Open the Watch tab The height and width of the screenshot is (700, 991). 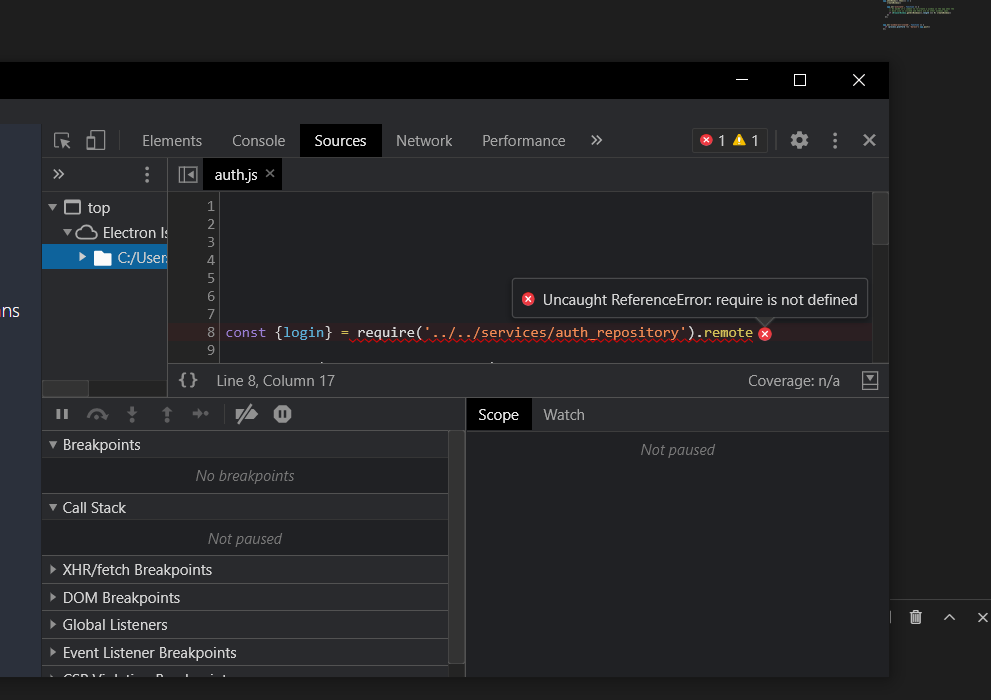pyautogui.click(x=563, y=415)
